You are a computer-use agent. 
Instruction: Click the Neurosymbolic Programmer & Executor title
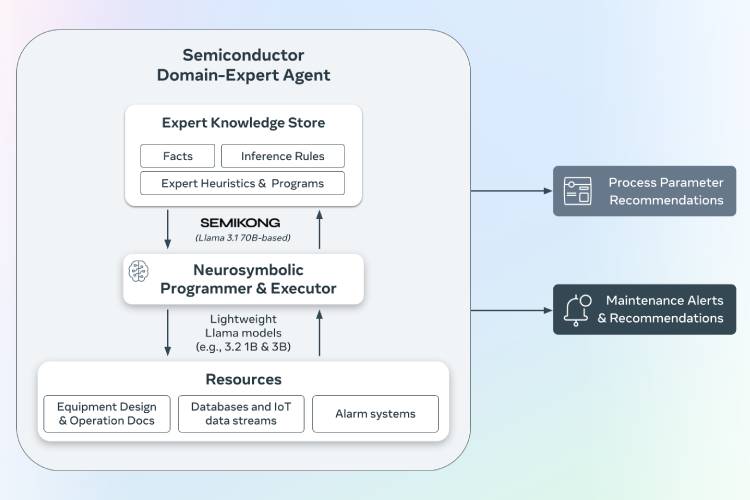pyautogui.click(x=250, y=279)
